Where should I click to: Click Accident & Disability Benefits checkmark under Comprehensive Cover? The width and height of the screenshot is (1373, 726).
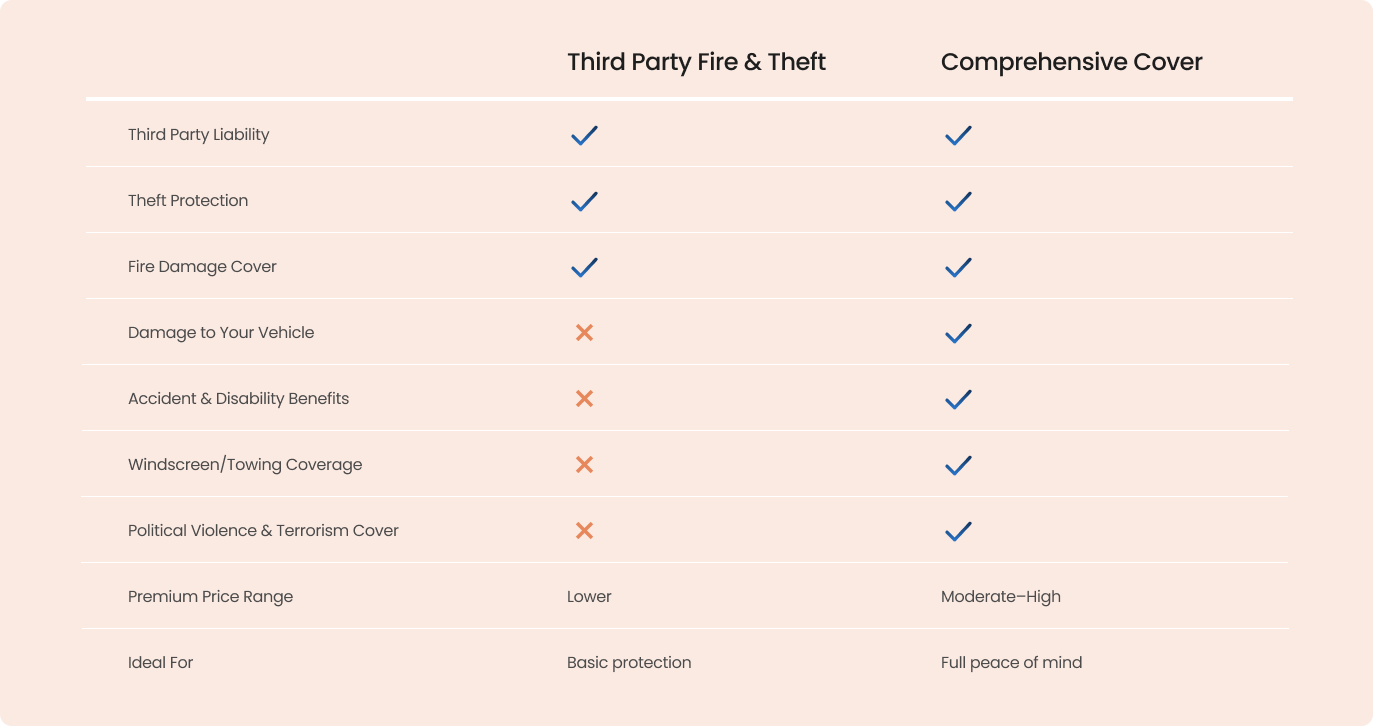[x=958, y=399]
